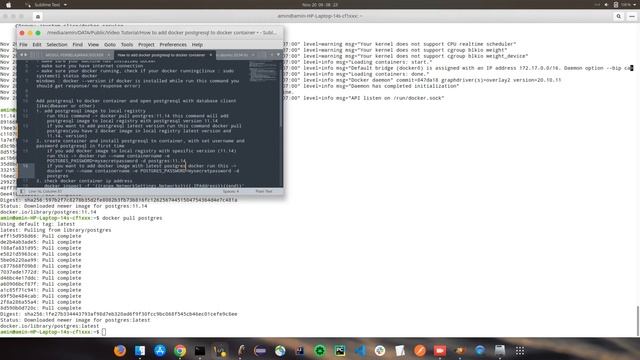Open the Selection menu in Sublime Text
Screen dimensions: 640x360
pos(56,44)
